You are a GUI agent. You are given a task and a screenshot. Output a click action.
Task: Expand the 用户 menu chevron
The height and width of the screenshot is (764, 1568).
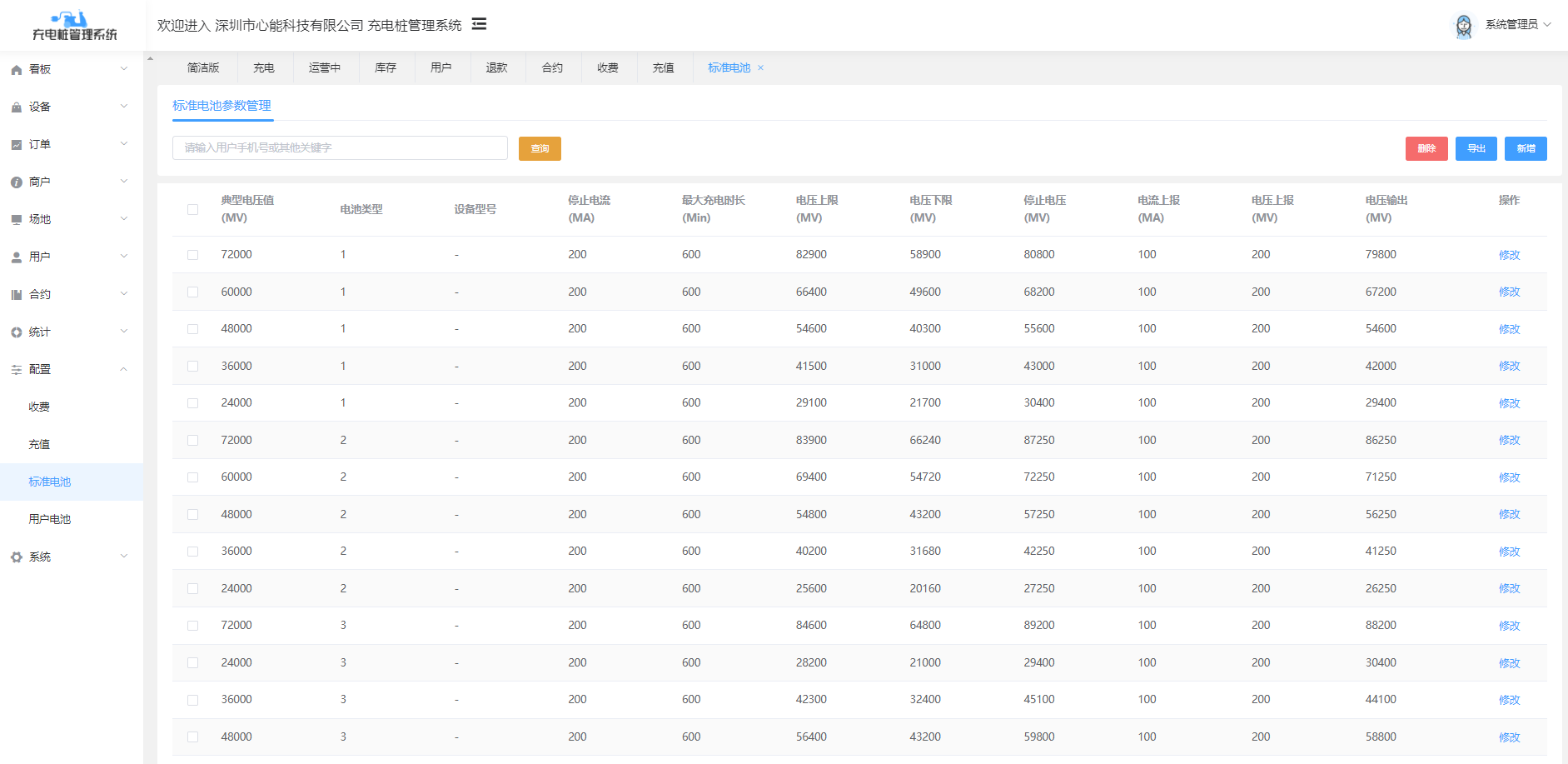pos(124,257)
